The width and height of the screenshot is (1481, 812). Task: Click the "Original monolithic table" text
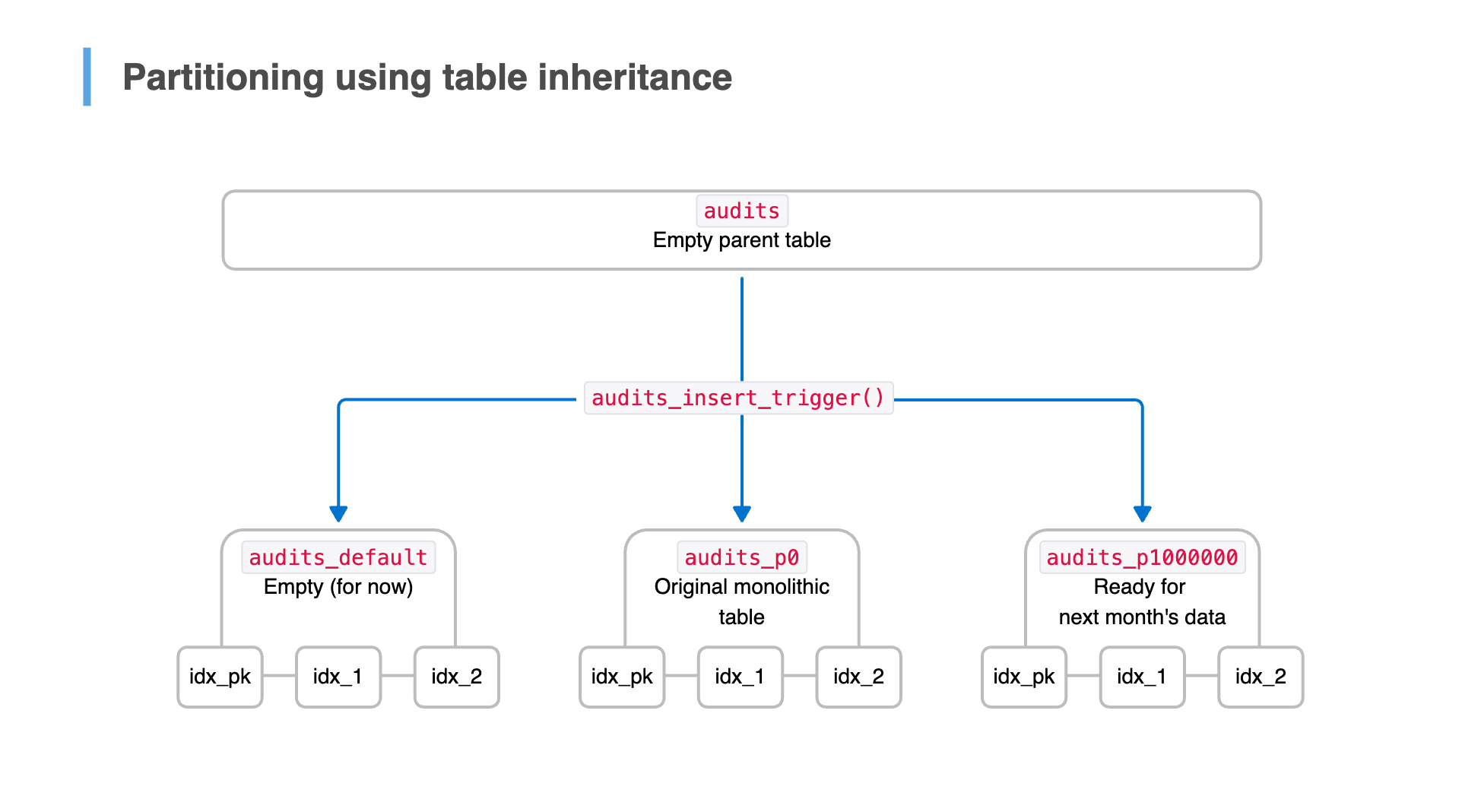(x=741, y=601)
